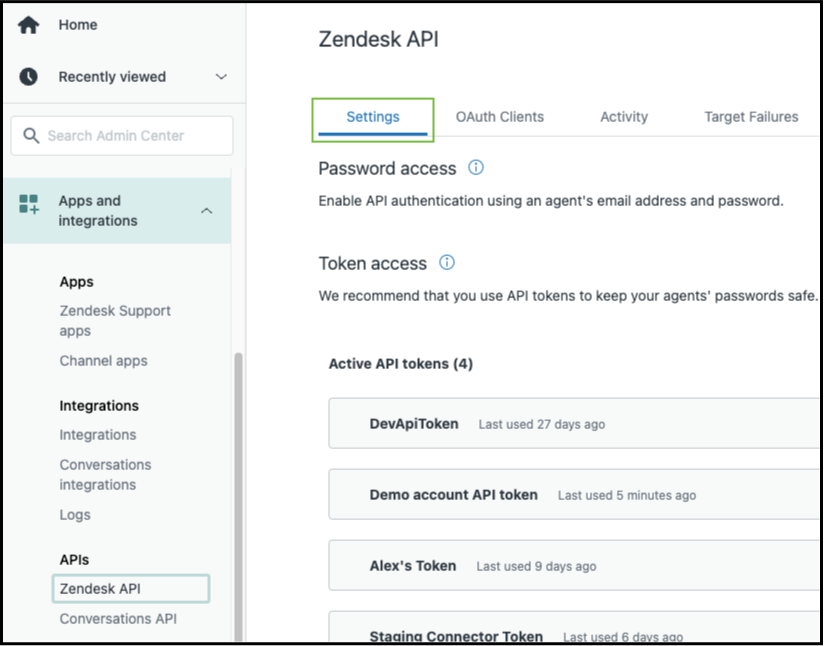Viewport: 825px width, 646px height.
Task: Select the Alex's Token row
Action: [574, 566]
